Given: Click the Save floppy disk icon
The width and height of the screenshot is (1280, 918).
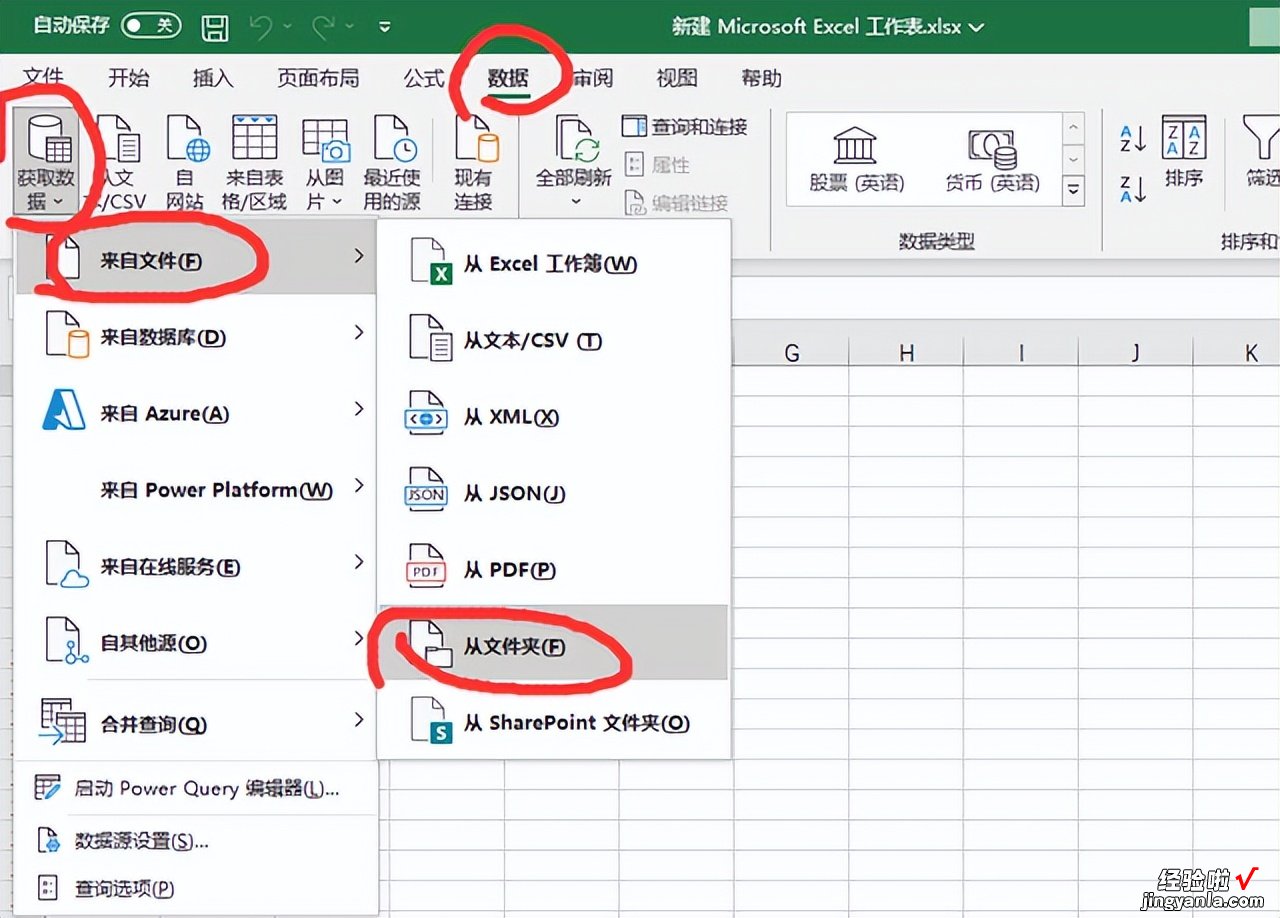Looking at the screenshot, I should 214,27.
